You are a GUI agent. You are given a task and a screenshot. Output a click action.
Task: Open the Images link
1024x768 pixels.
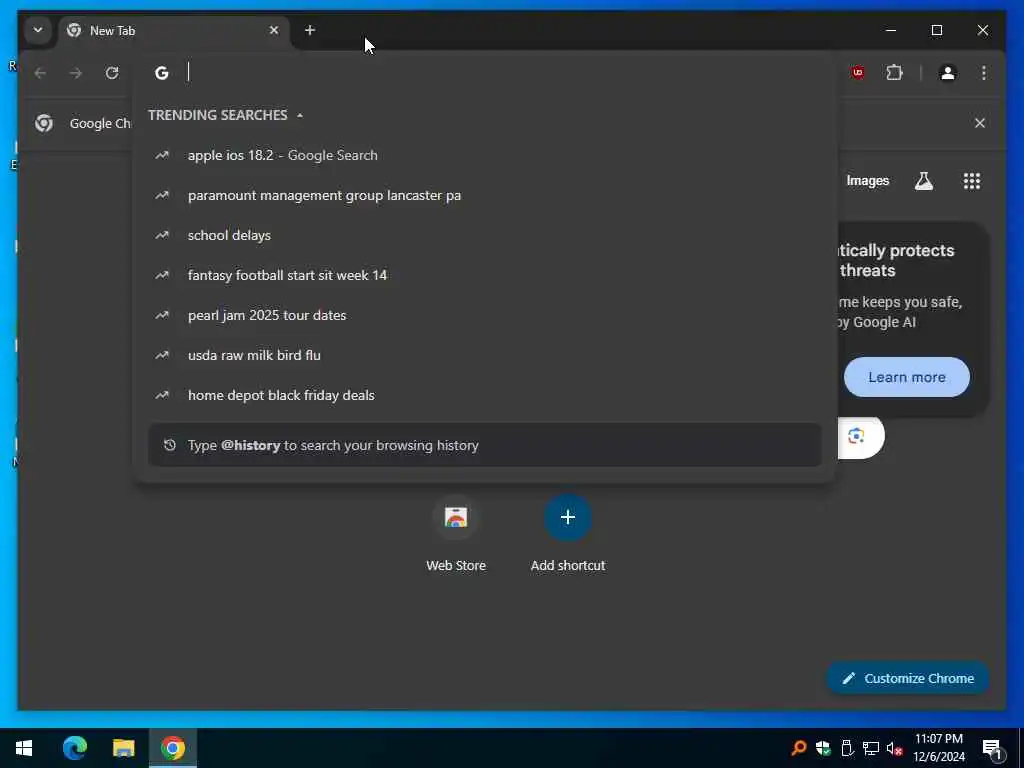click(867, 181)
